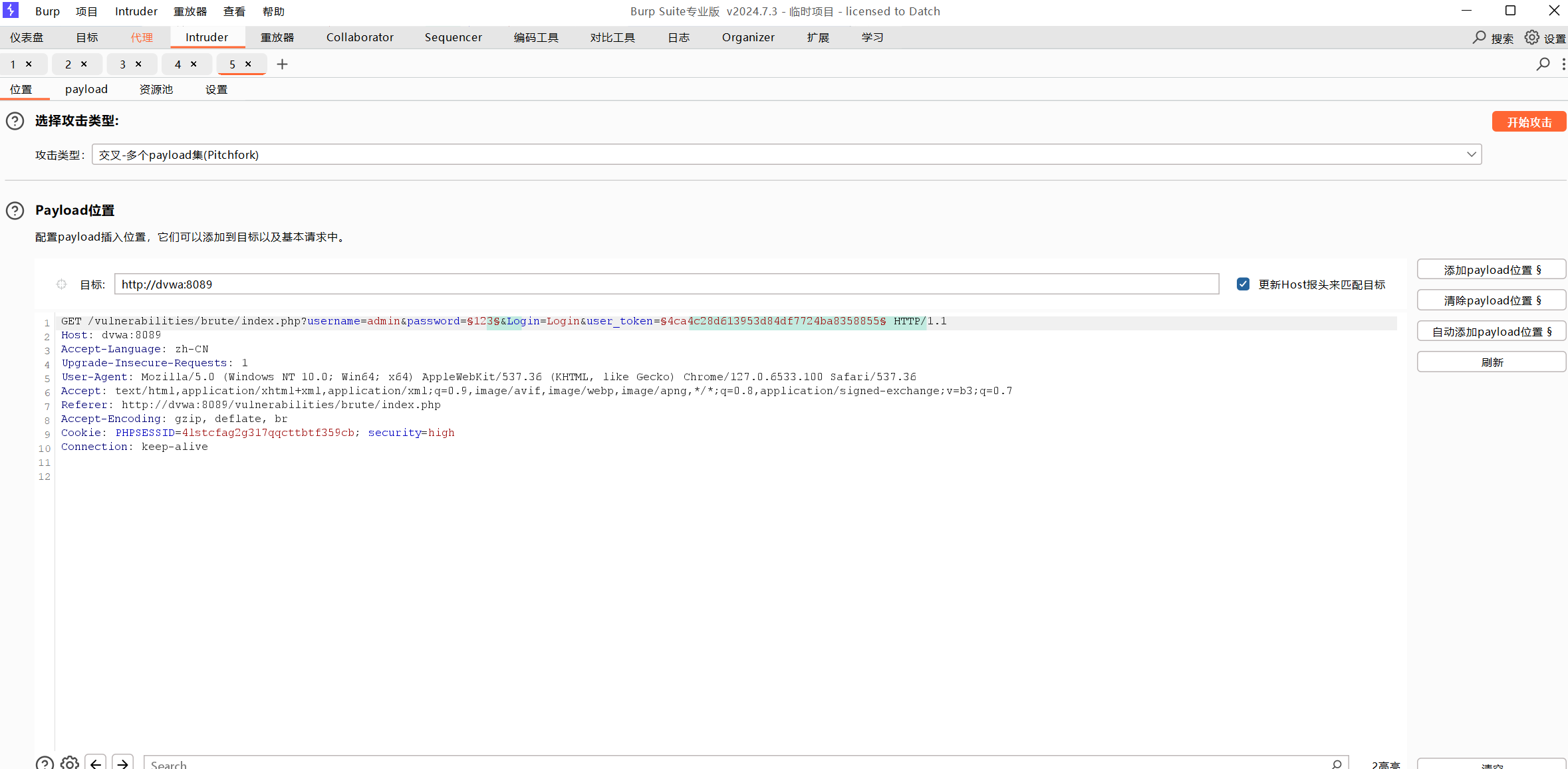Open the editor help icon at bottom
This screenshot has width=1568, height=769.
45,763
